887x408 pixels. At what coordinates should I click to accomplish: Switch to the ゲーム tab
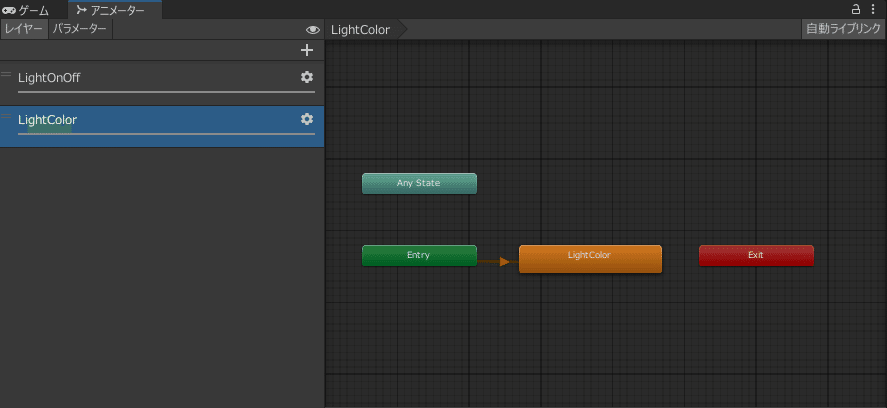click(x=26, y=10)
